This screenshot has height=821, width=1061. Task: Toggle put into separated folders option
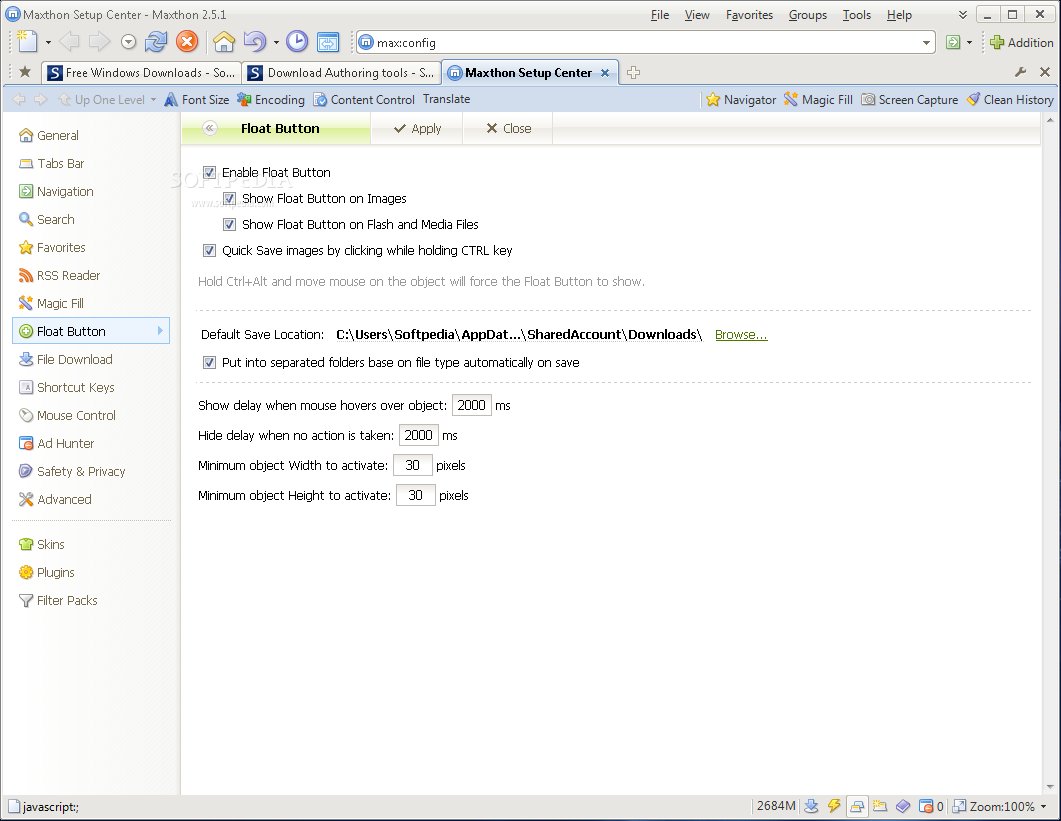(210, 363)
